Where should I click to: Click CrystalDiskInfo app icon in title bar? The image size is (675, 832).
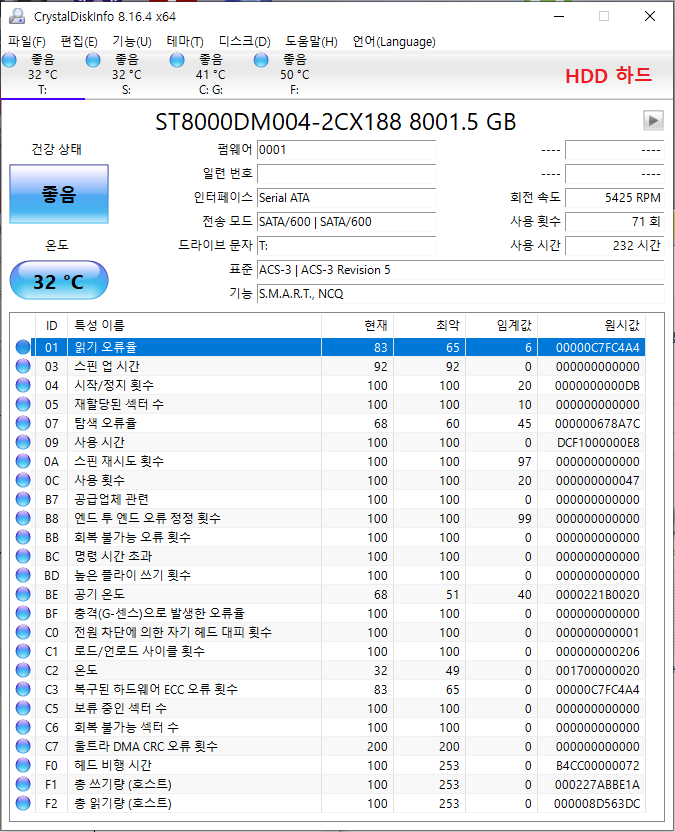[17, 16]
